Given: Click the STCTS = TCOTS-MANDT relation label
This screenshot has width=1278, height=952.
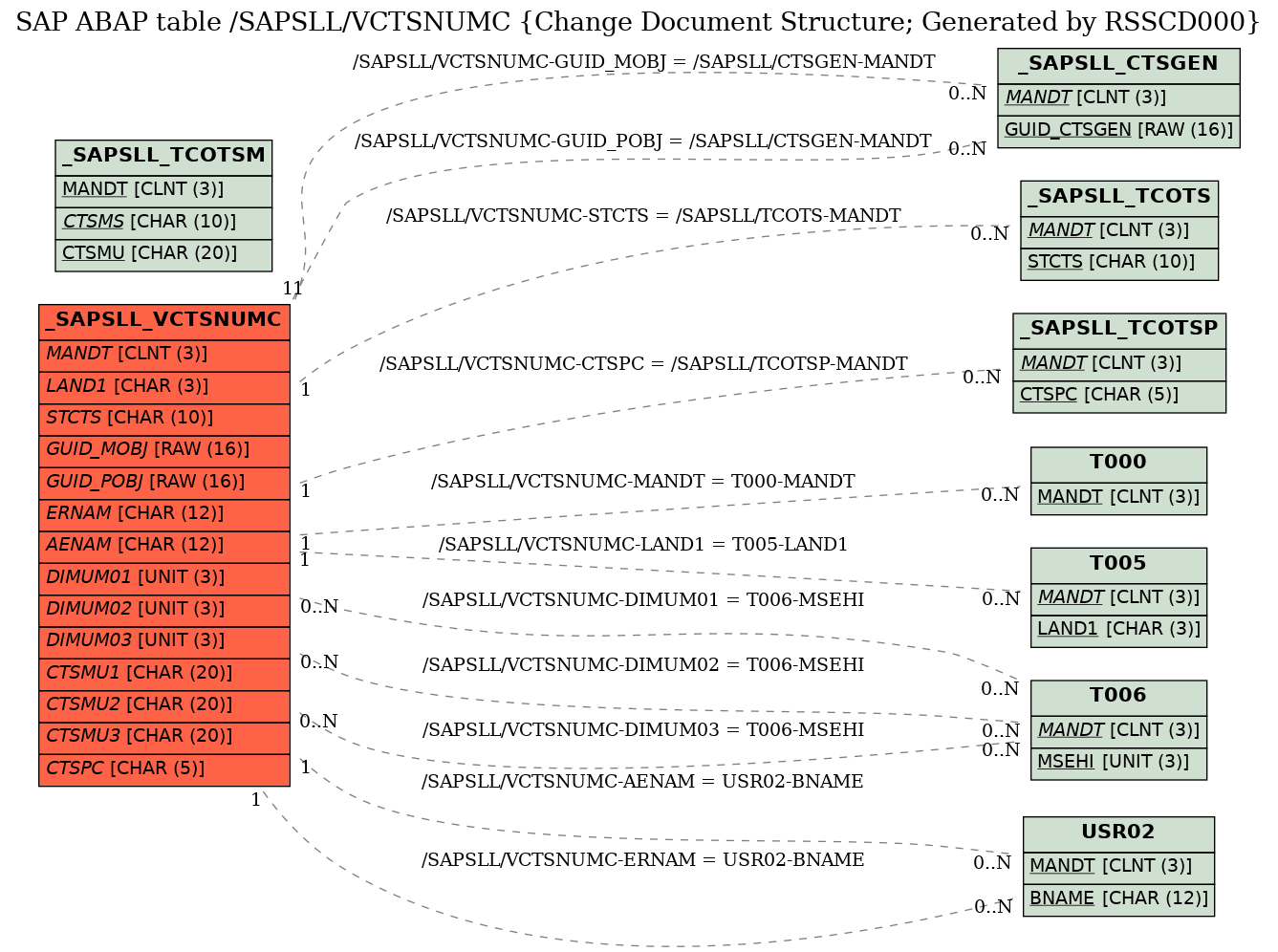Looking at the screenshot, I should (x=643, y=216).
